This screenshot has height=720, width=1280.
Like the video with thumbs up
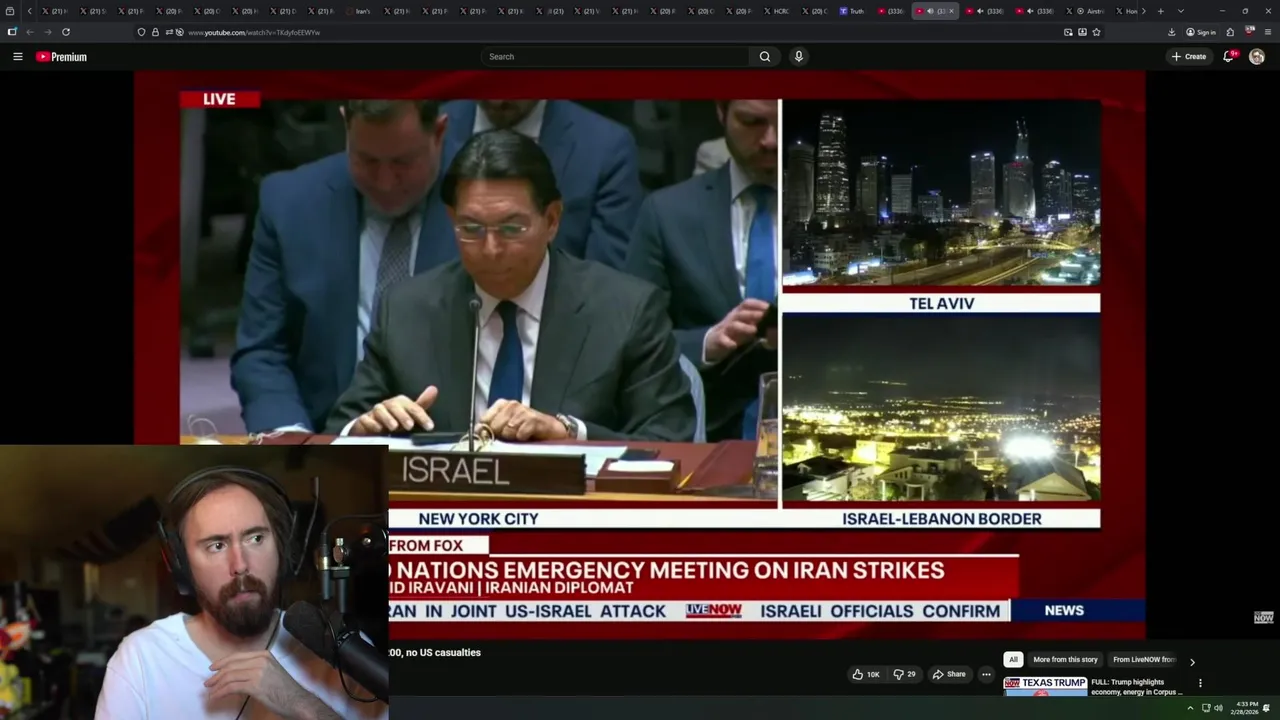[866, 674]
